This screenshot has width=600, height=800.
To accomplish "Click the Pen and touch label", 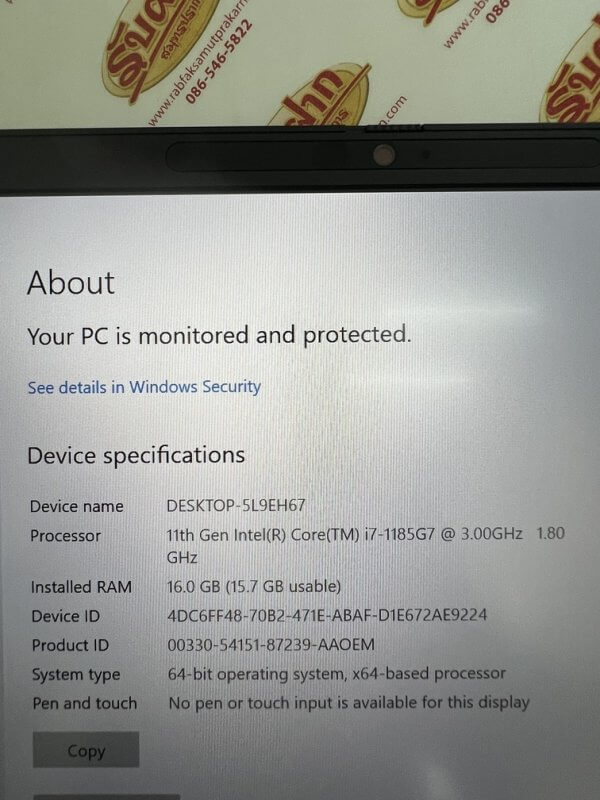I will pyautogui.click(x=85, y=704).
